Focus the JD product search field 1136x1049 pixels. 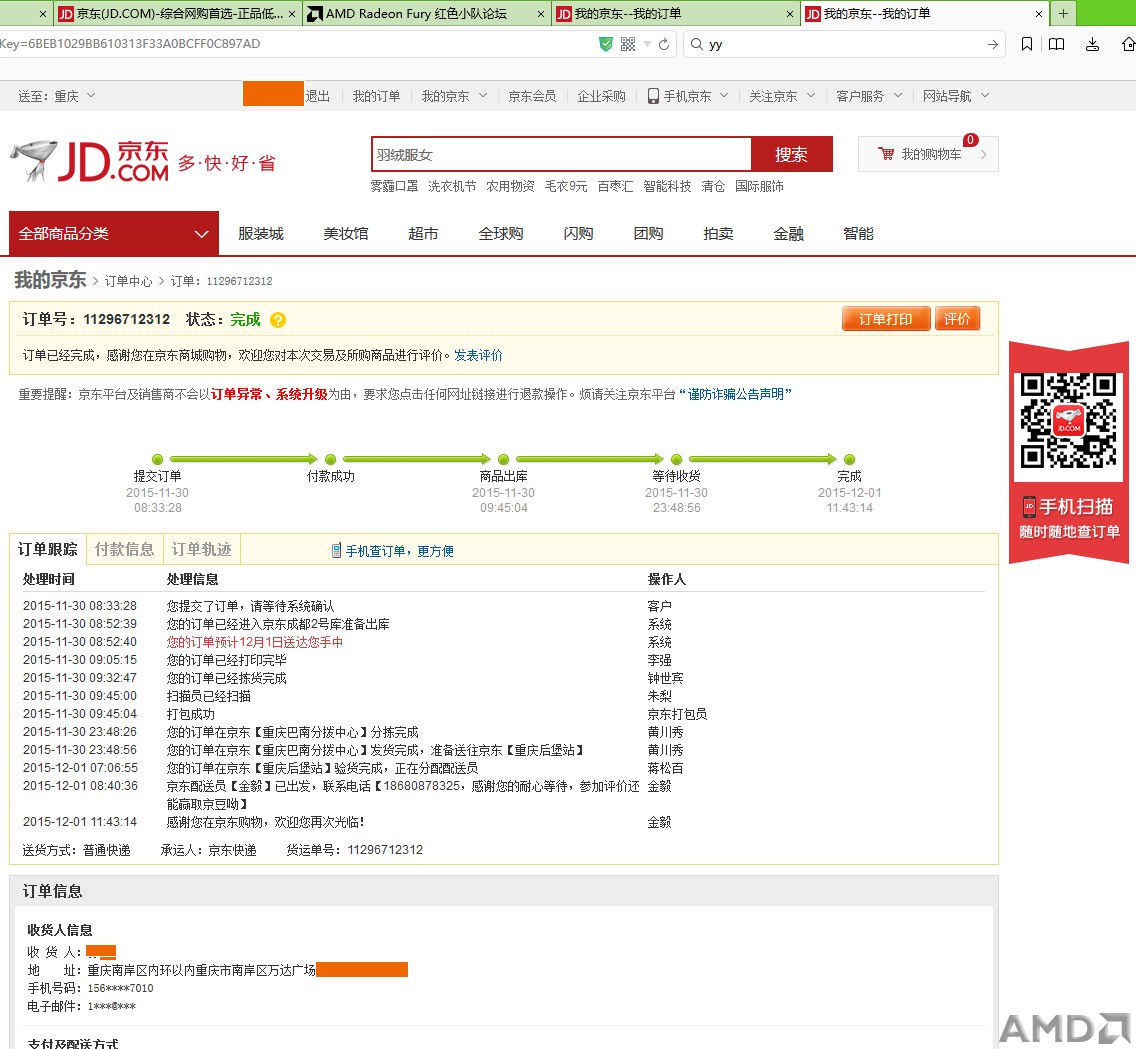click(x=561, y=154)
